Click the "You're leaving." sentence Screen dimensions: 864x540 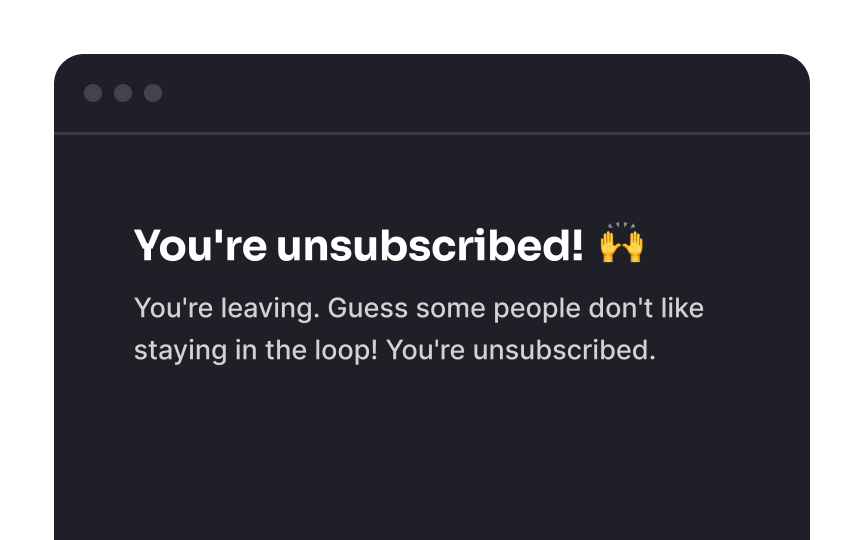coord(227,309)
